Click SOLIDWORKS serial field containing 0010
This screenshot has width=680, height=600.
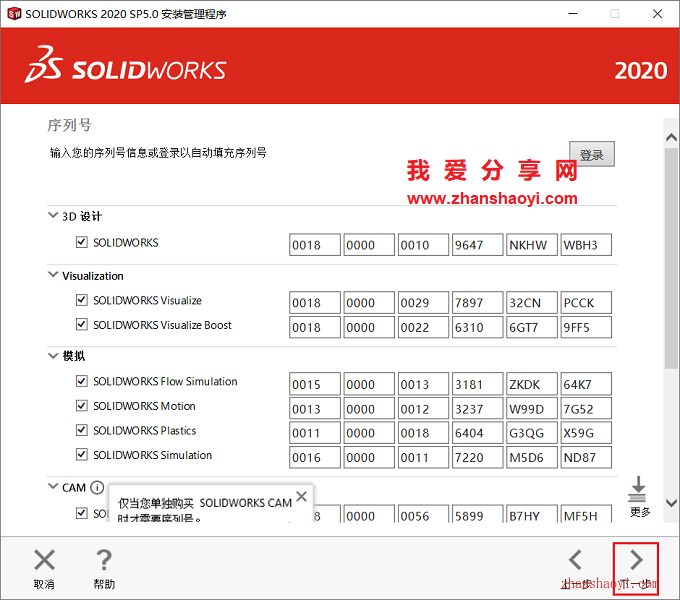coord(423,245)
